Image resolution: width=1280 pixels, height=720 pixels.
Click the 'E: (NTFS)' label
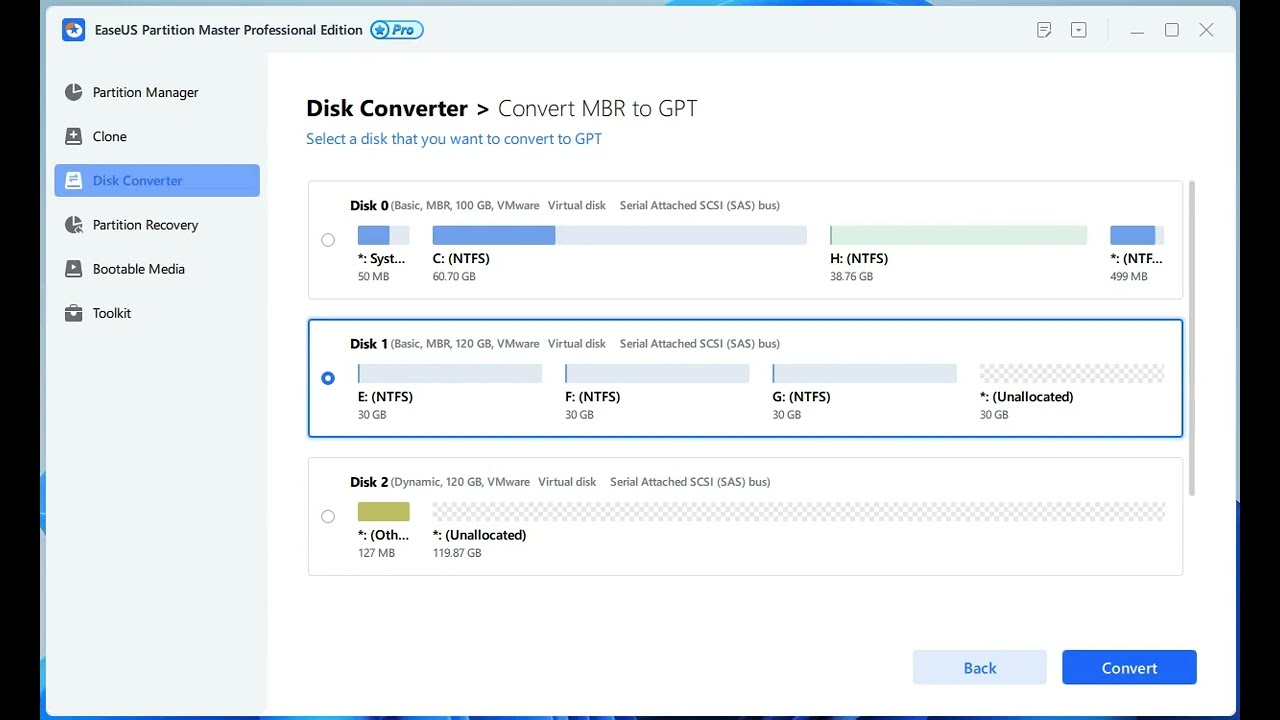[x=385, y=396]
